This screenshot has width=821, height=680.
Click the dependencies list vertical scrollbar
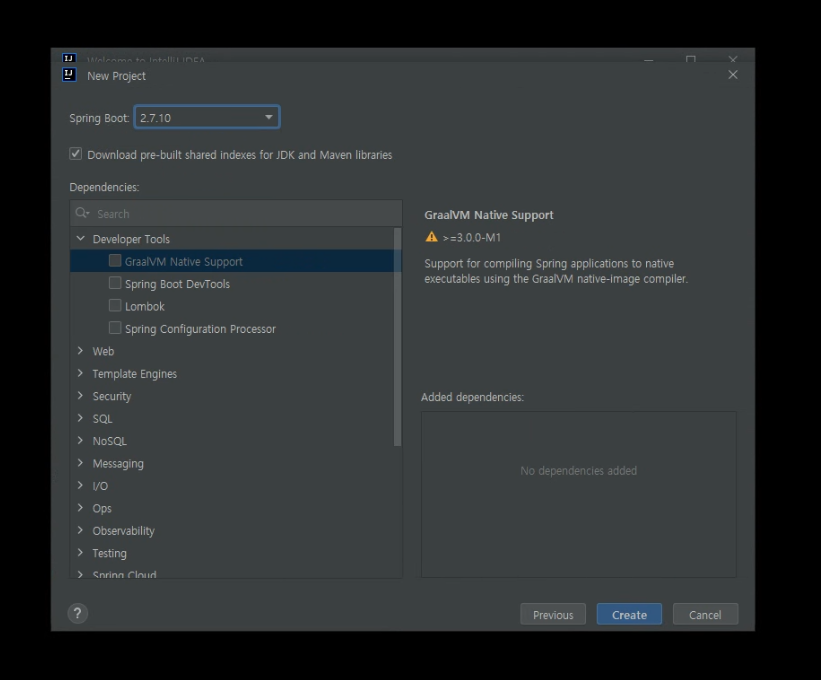pyautogui.click(x=397, y=337)
